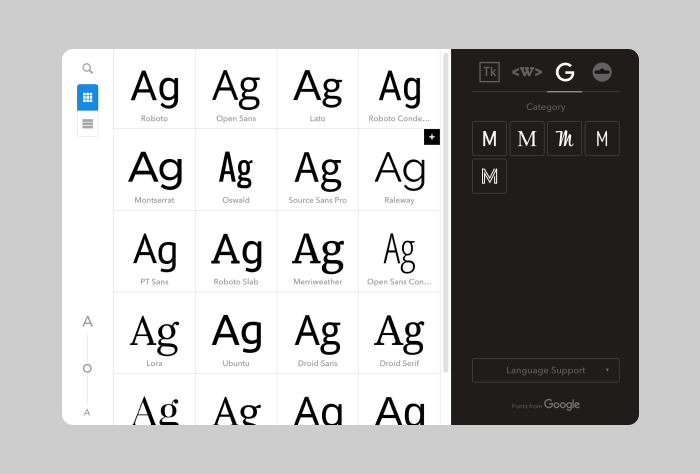Viewport: 700px width, 474px height.
Task: Filter by sans-serif category M
Action: 489,138
